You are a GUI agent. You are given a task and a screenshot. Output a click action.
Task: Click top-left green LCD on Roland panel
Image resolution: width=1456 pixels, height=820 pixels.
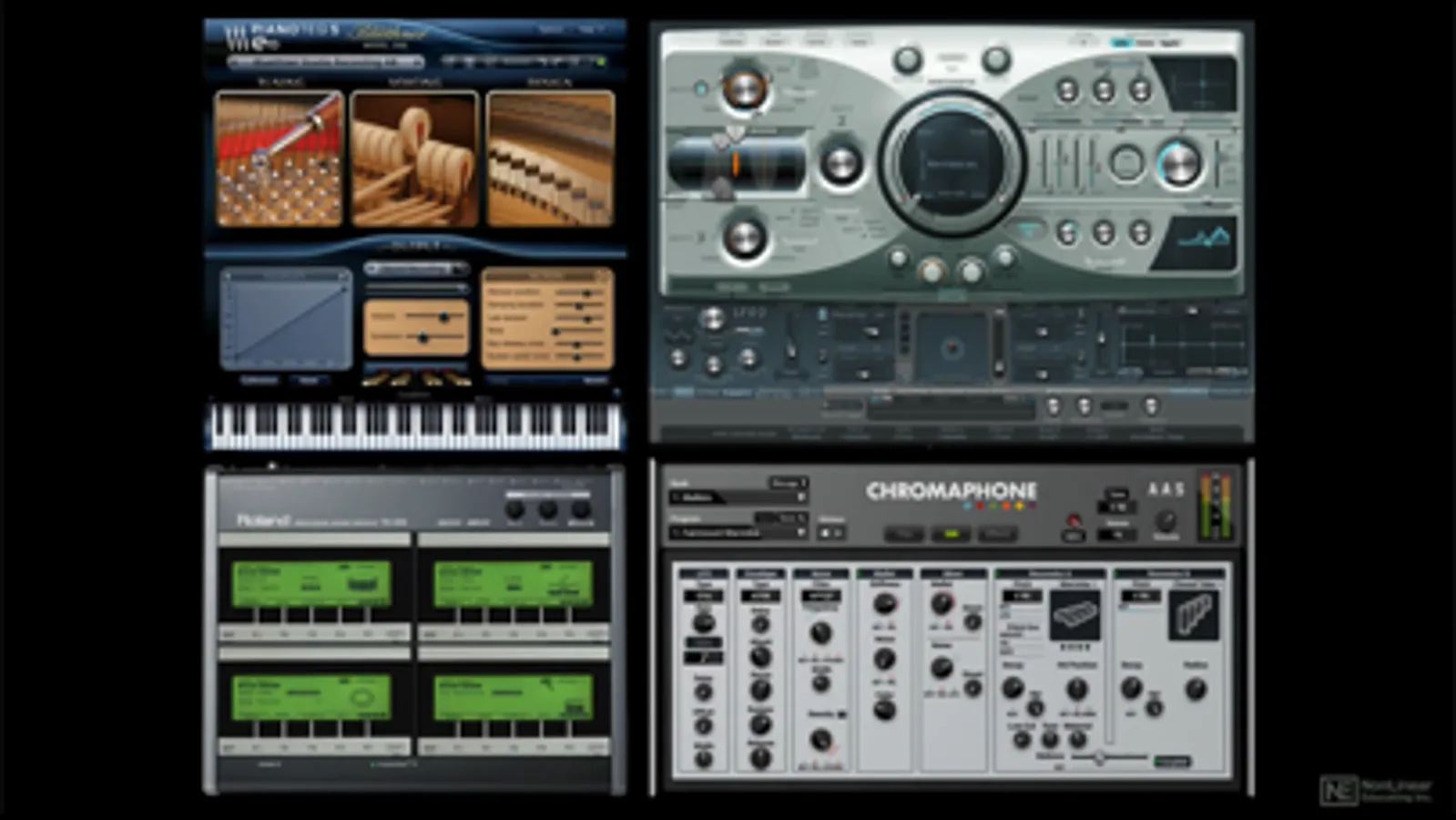(311, 584)
